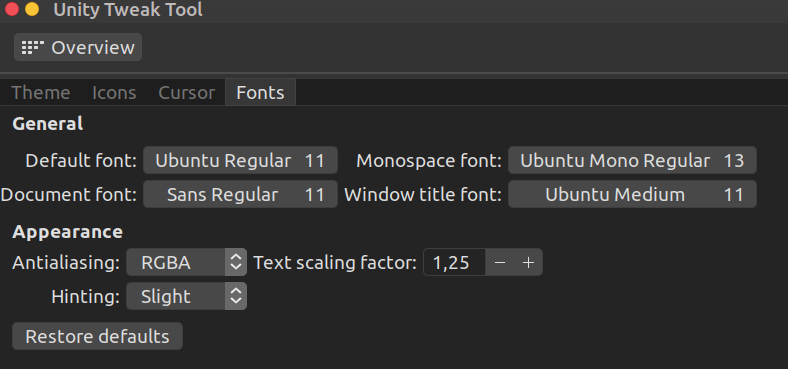Click the yellow minimize window button

[x=32, y=9]
